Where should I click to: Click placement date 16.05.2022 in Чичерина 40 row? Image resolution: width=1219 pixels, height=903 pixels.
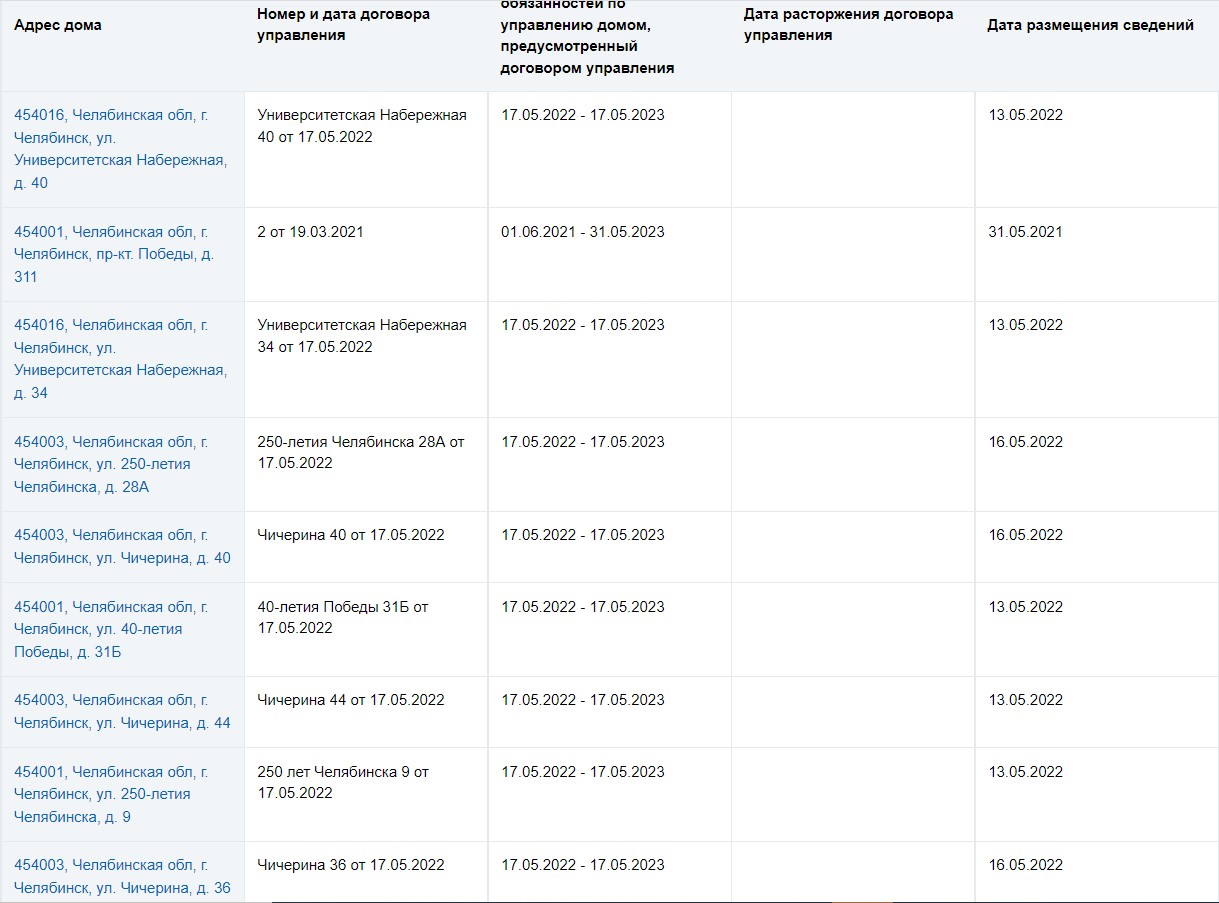pyautogui.click(x=1026, y=535)
